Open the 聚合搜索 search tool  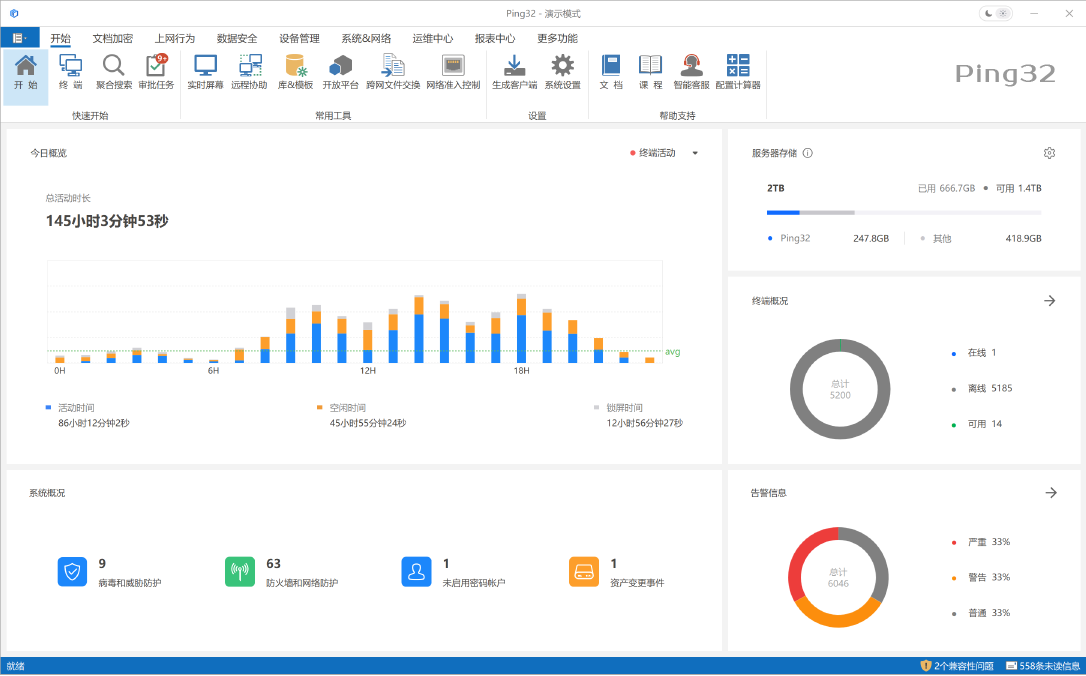[x=113, y=70]
